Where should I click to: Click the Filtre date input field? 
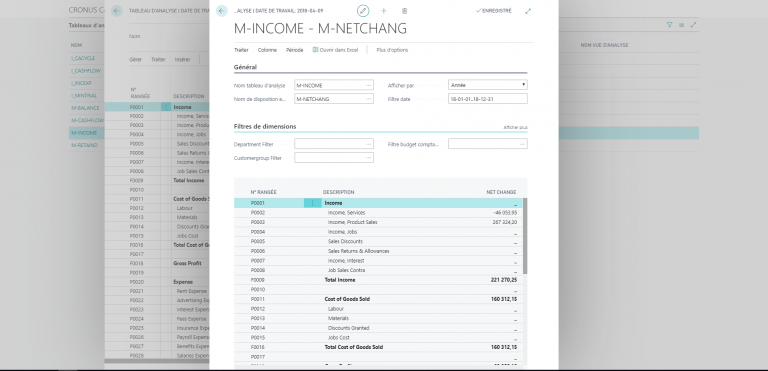tap(488, 99)
